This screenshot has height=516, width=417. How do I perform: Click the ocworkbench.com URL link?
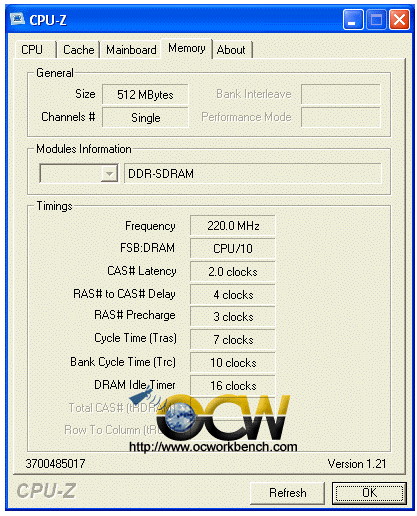tap(213, 447)
